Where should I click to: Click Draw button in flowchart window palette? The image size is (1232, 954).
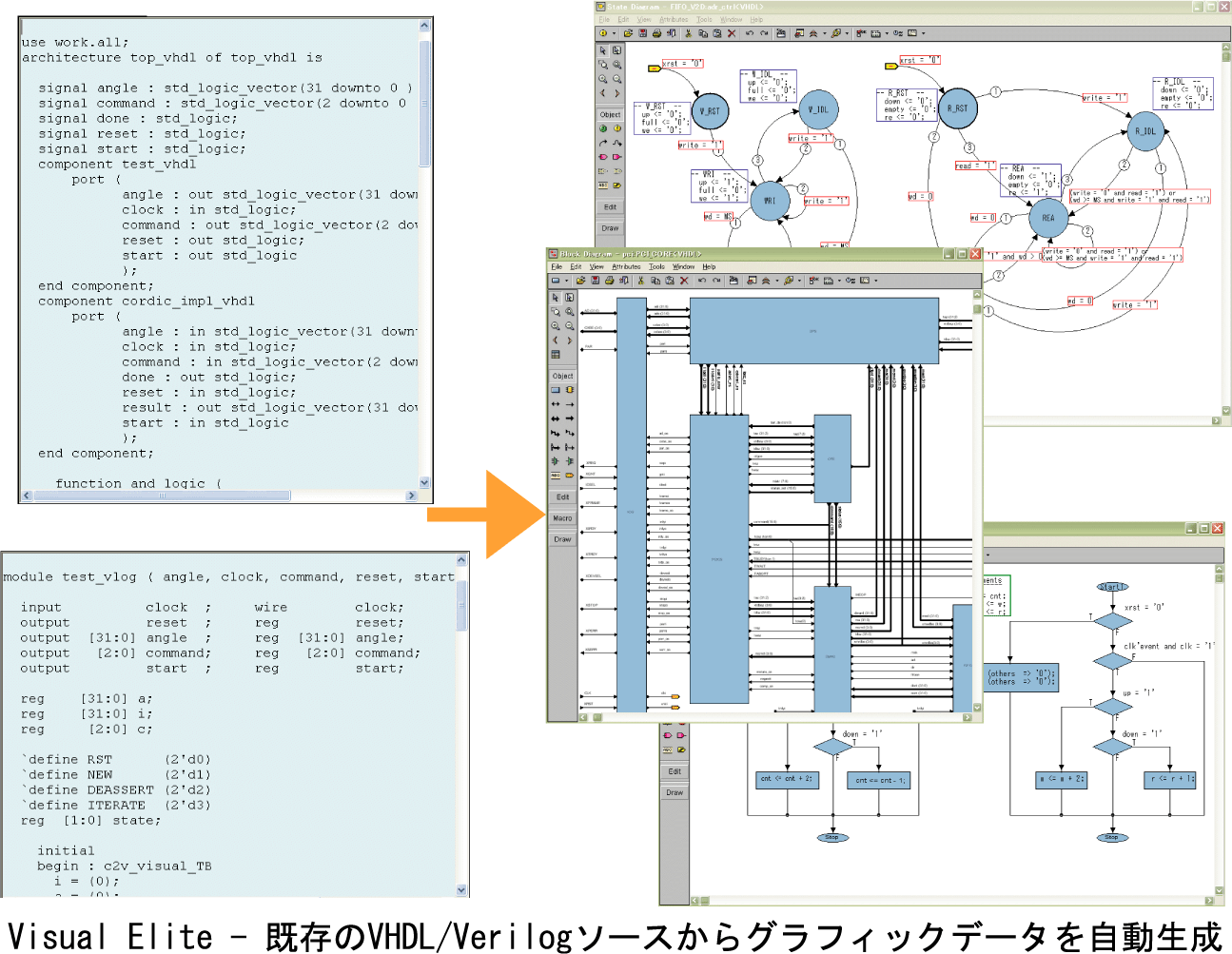click(x=675, y=792)
